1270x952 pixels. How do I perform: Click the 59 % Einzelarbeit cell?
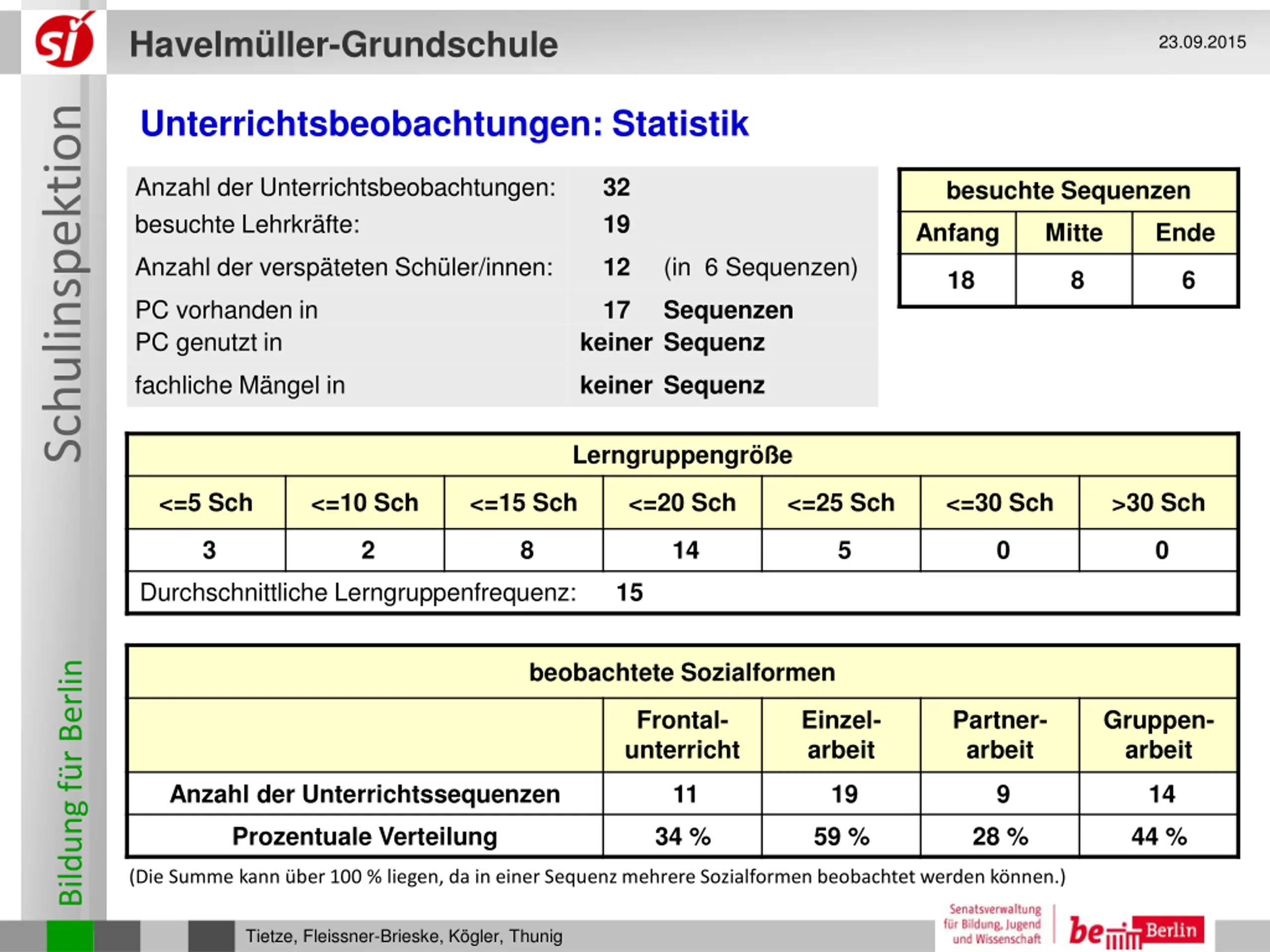click(x=841, y=836)
